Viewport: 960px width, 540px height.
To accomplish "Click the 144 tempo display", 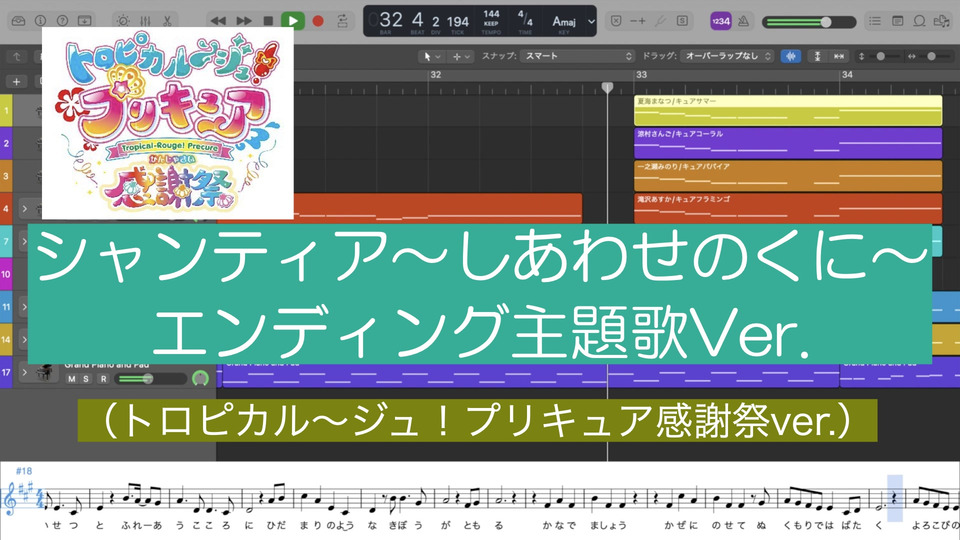I will (x=491, y=14).
